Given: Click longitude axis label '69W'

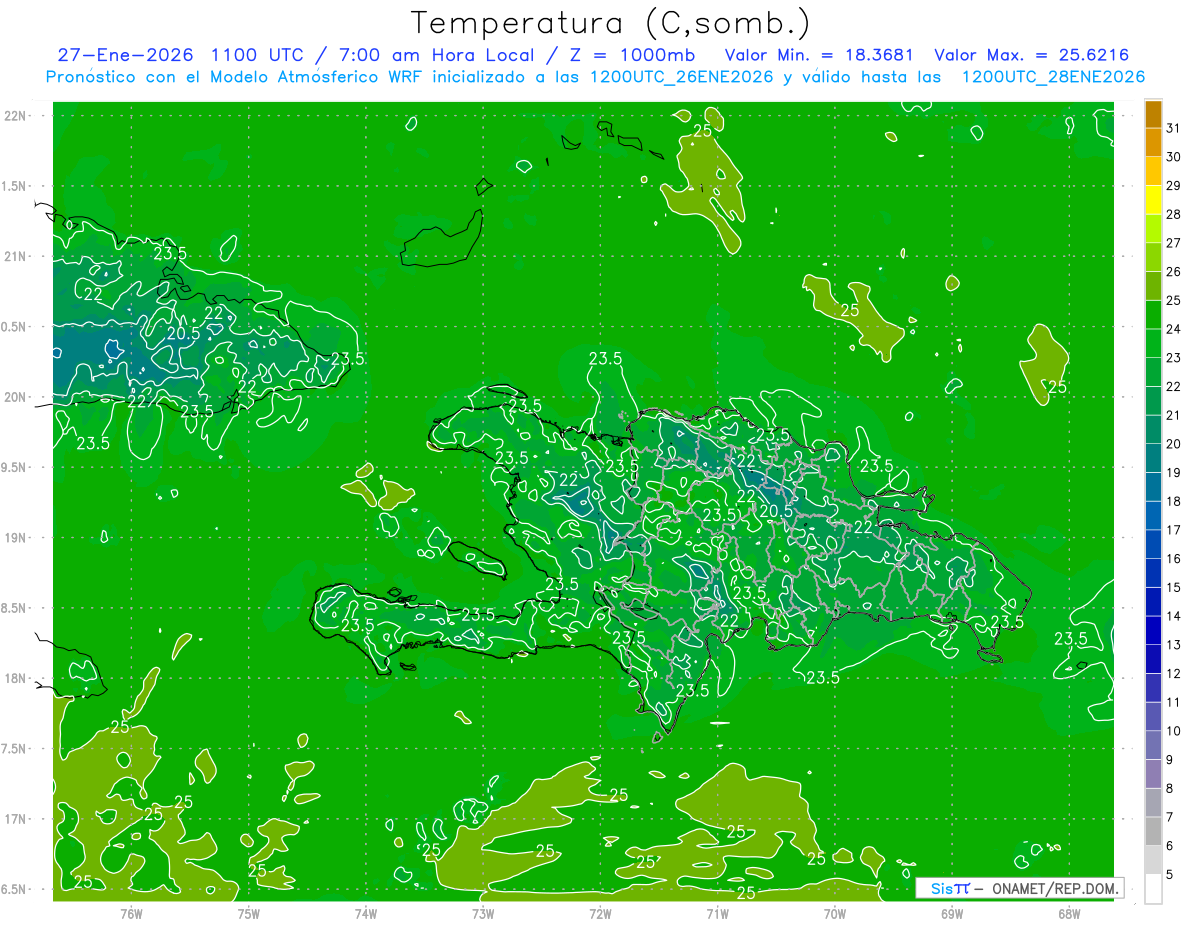Looking at the screenshot, I should click(952, 913).
